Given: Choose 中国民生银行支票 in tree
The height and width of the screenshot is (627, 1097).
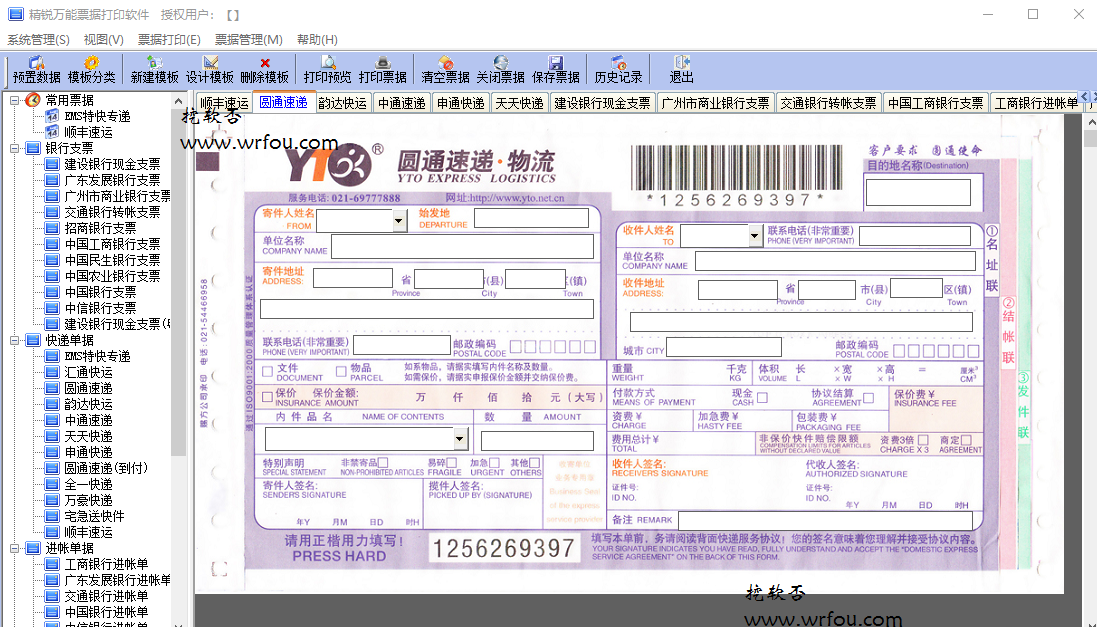Looking at the screenshot, I should 112,260.
